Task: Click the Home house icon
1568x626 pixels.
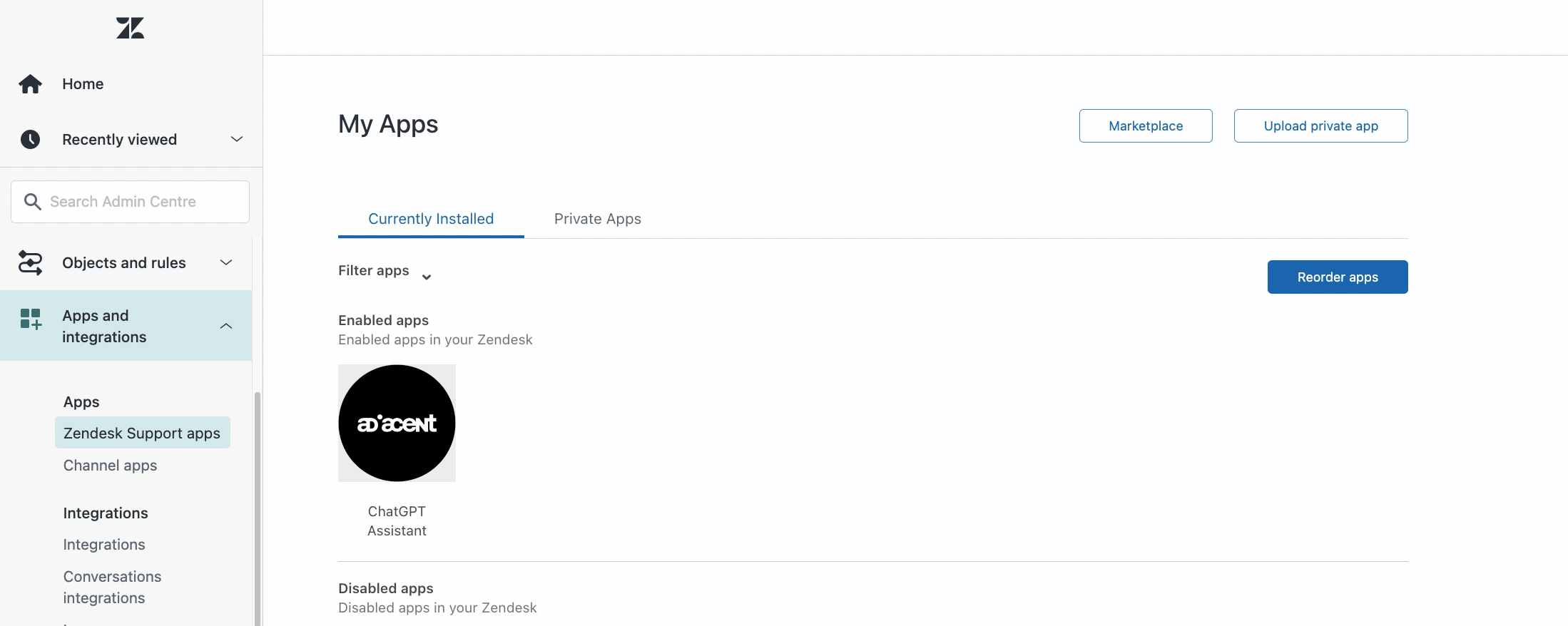Action: 30,84
